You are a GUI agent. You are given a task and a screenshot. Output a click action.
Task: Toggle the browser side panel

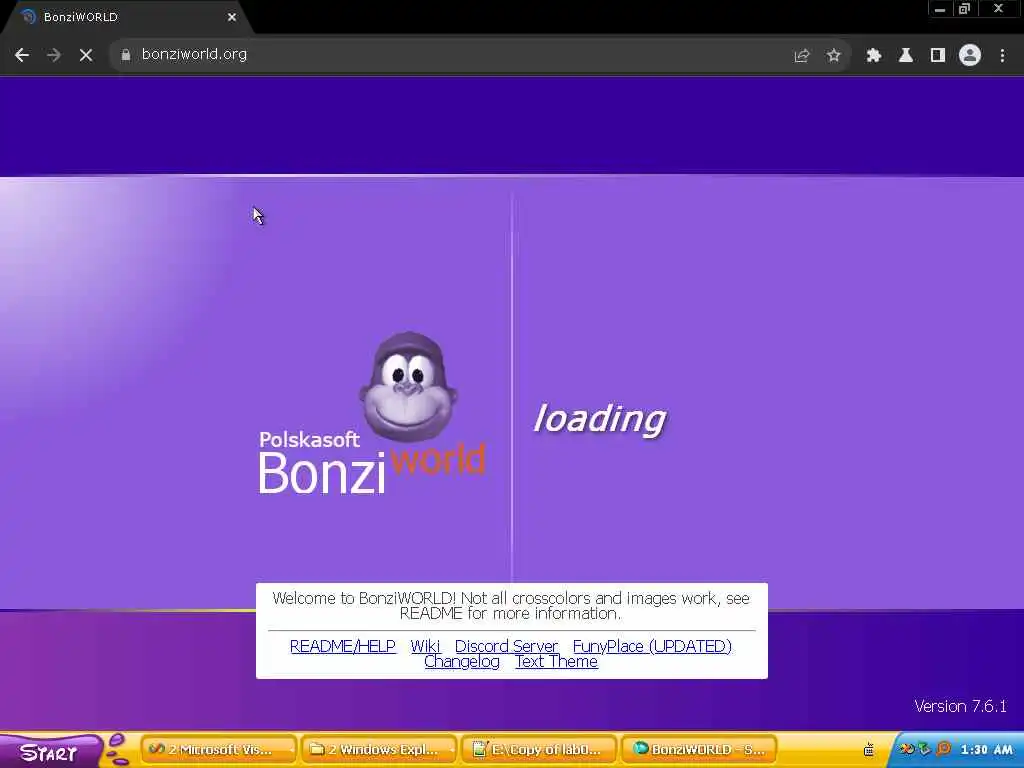(938, 56)
